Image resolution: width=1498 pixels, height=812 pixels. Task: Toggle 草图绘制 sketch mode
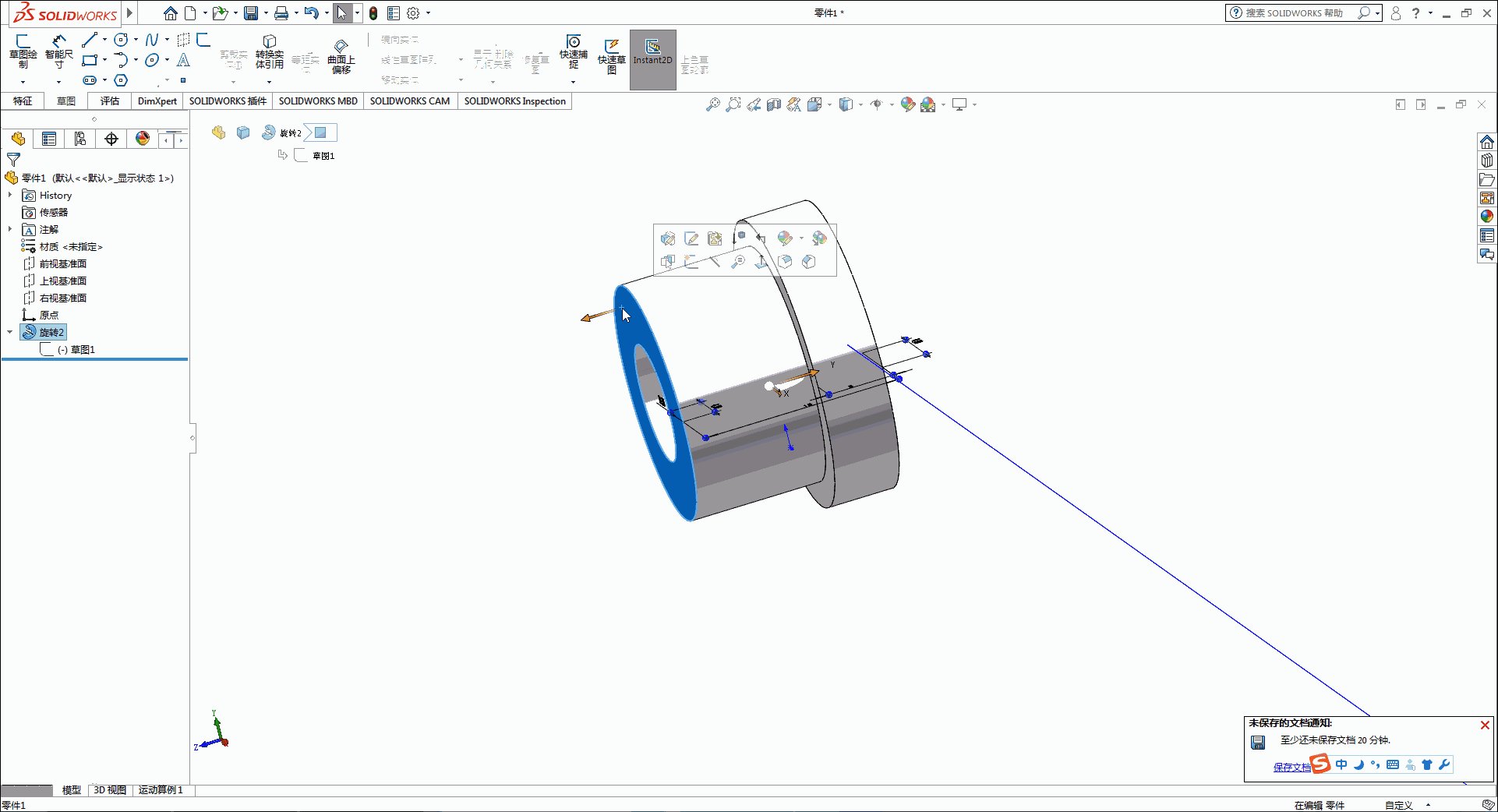click(x=23, y=51)
